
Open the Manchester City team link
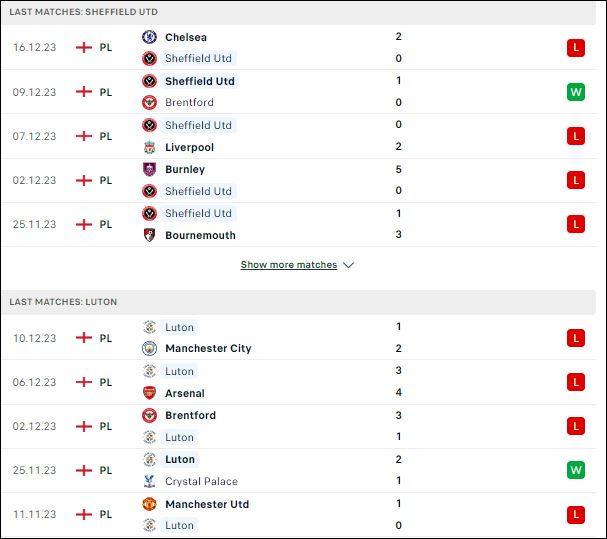tap(208, 348)
